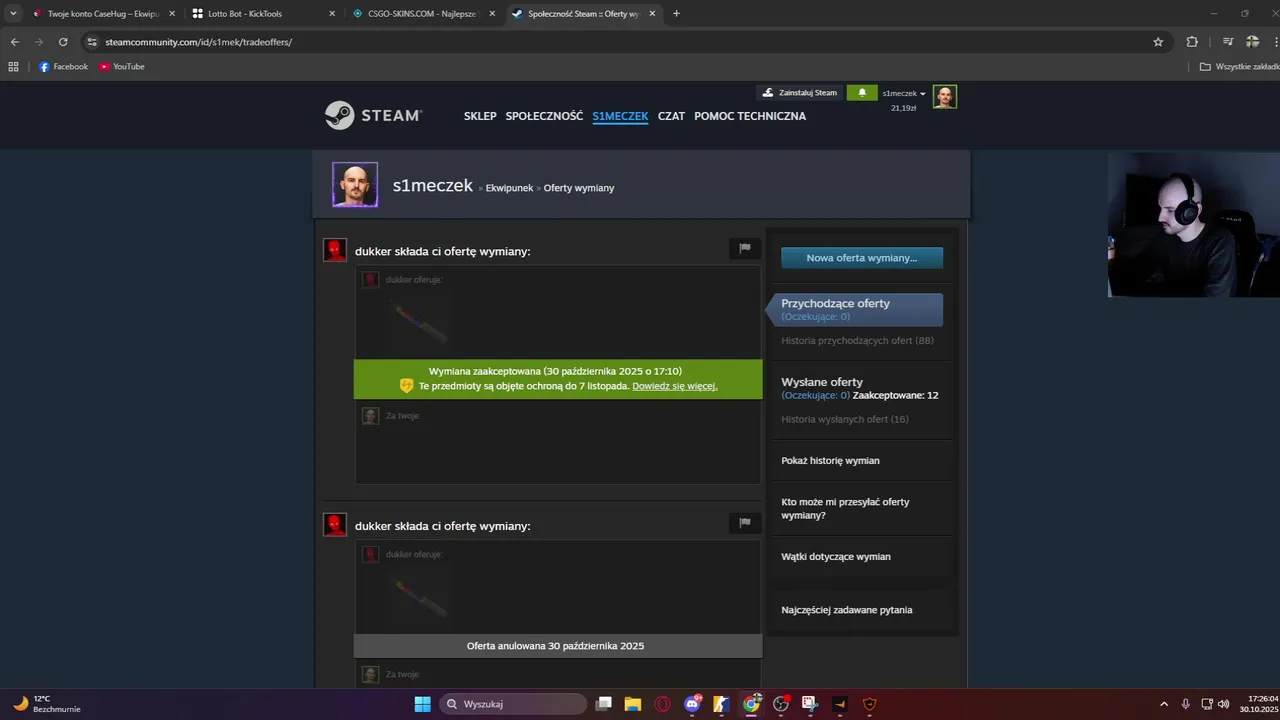The image size is (1280, 720).
Task: Bookmark this page with the star icon
Action: 1158,42
